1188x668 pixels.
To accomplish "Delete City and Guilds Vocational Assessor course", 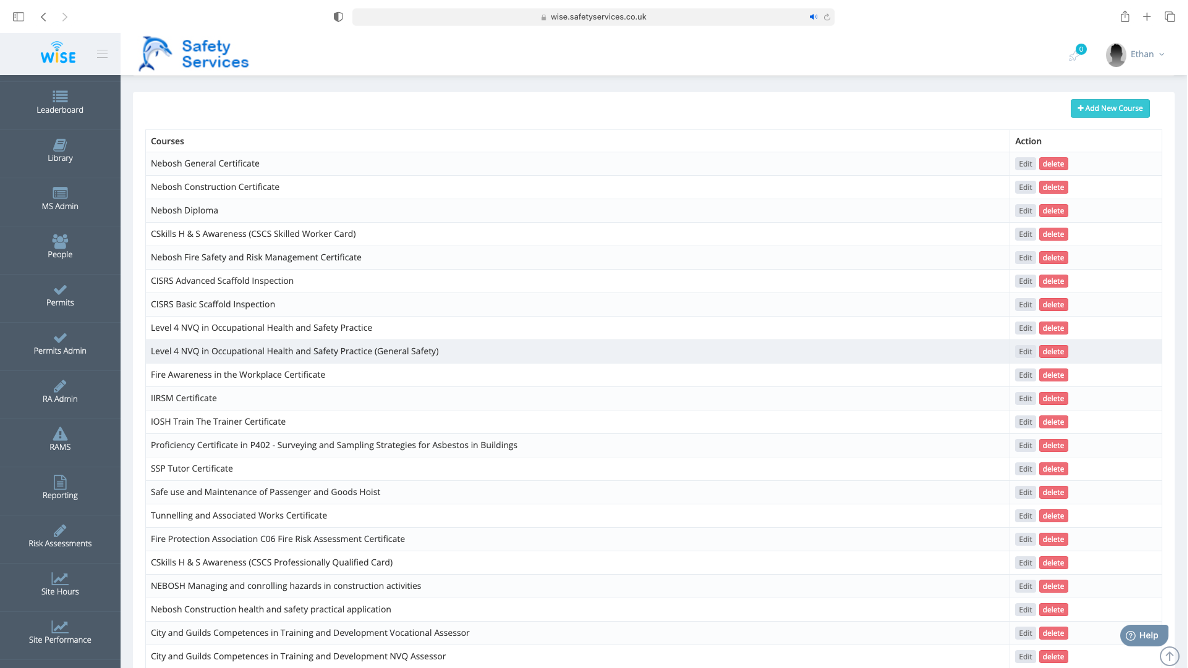I will click(x=1053, y=633).
